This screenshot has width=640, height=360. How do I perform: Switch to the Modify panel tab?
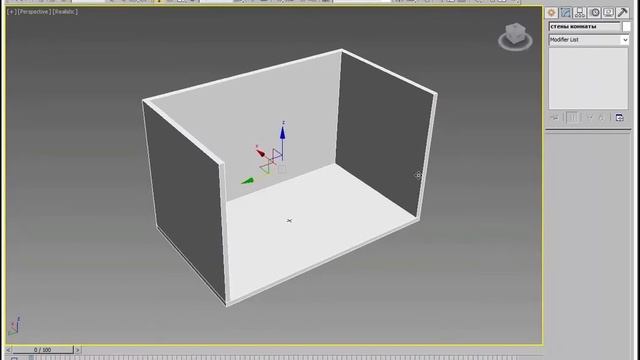[x=566, y=13]
